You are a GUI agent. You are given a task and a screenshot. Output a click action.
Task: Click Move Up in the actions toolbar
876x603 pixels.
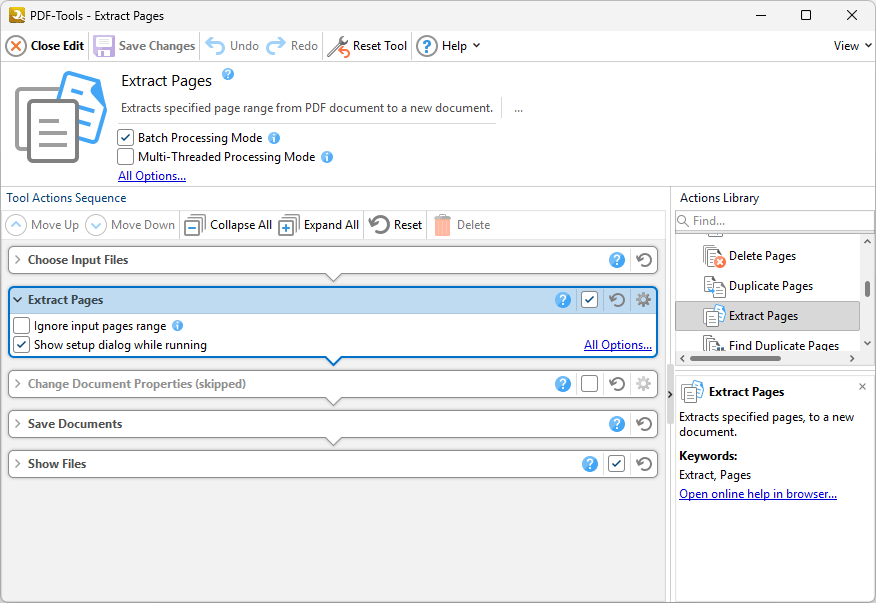(x=42, y=225)
